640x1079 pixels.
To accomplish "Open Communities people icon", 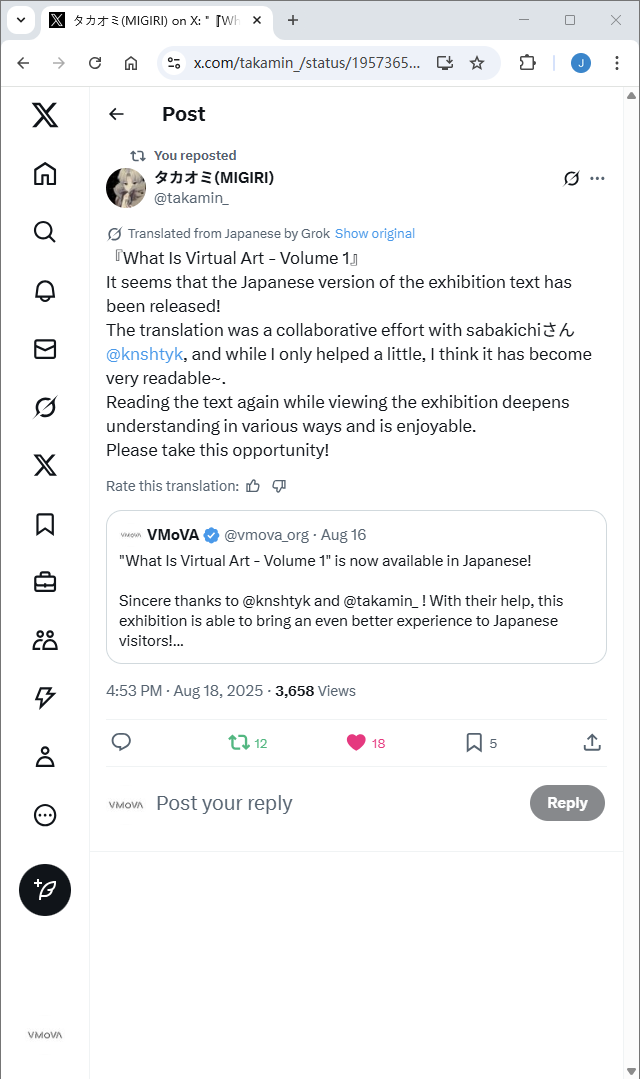I will [x=45, y=640].
